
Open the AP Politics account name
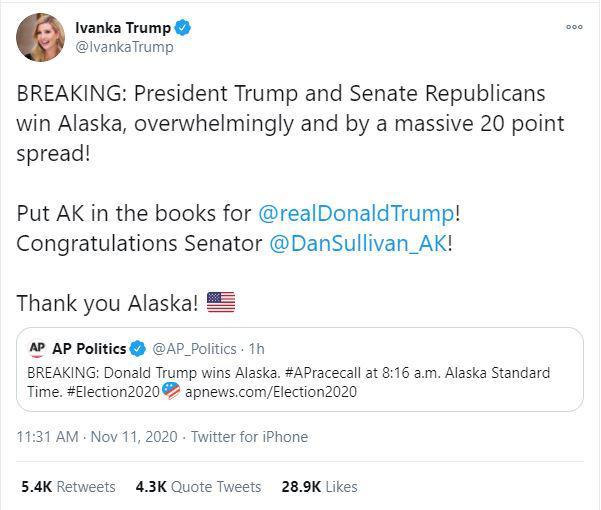[x=89, y=349]
